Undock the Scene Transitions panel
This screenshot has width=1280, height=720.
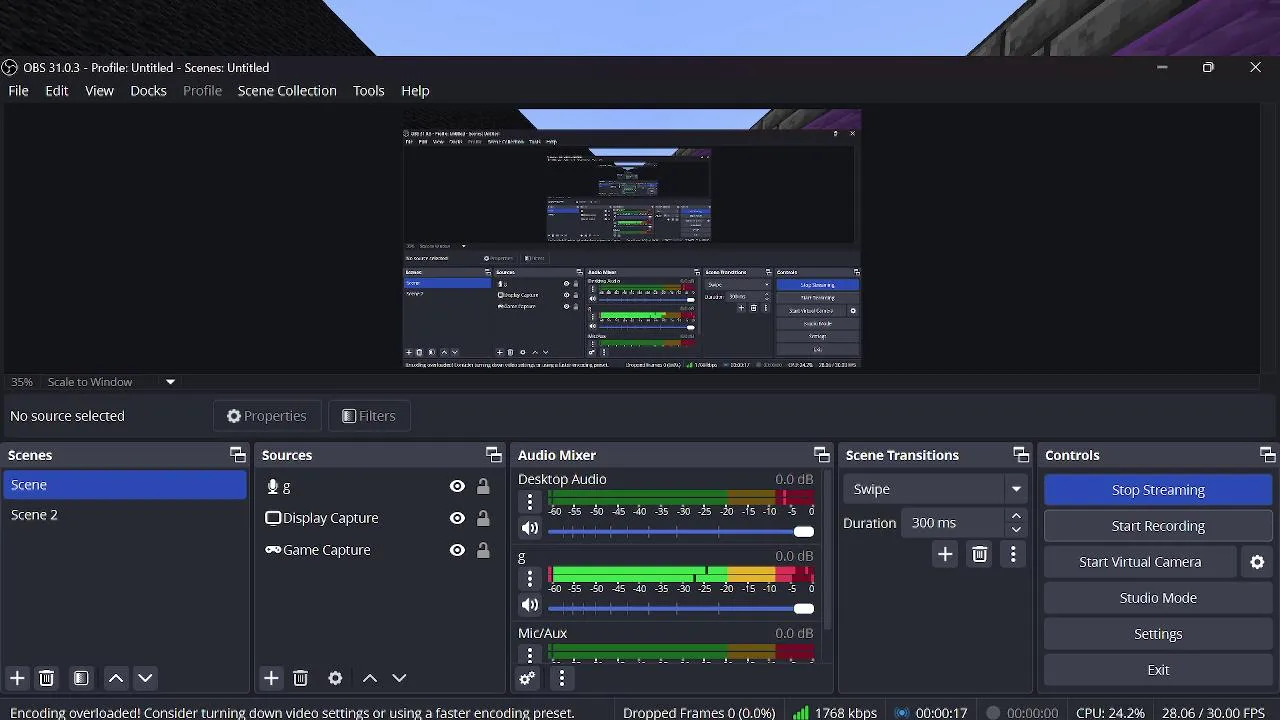coord(1020,455)
